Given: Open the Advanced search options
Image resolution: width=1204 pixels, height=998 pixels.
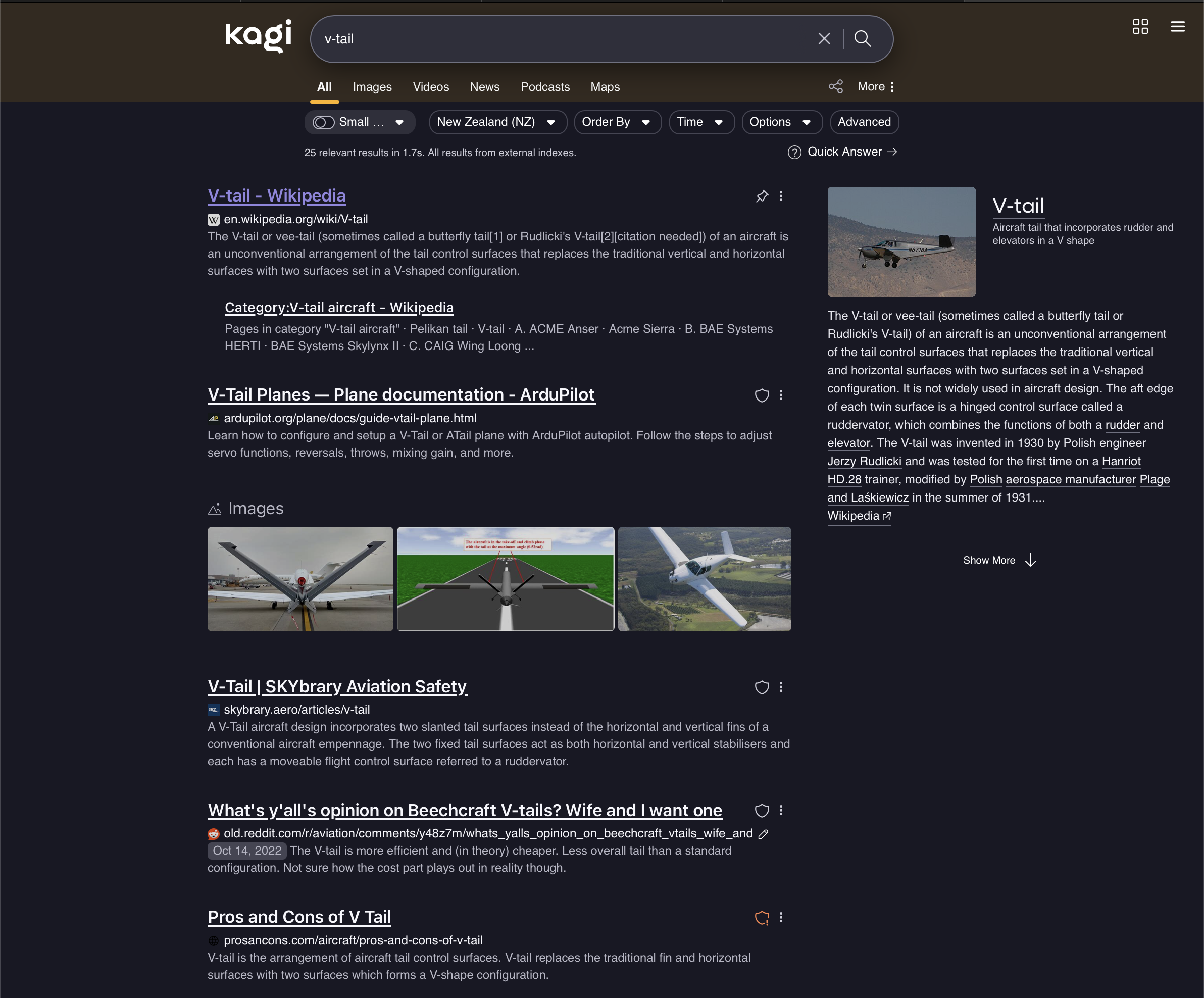Looking at the screenshot, I should (864, 122).
